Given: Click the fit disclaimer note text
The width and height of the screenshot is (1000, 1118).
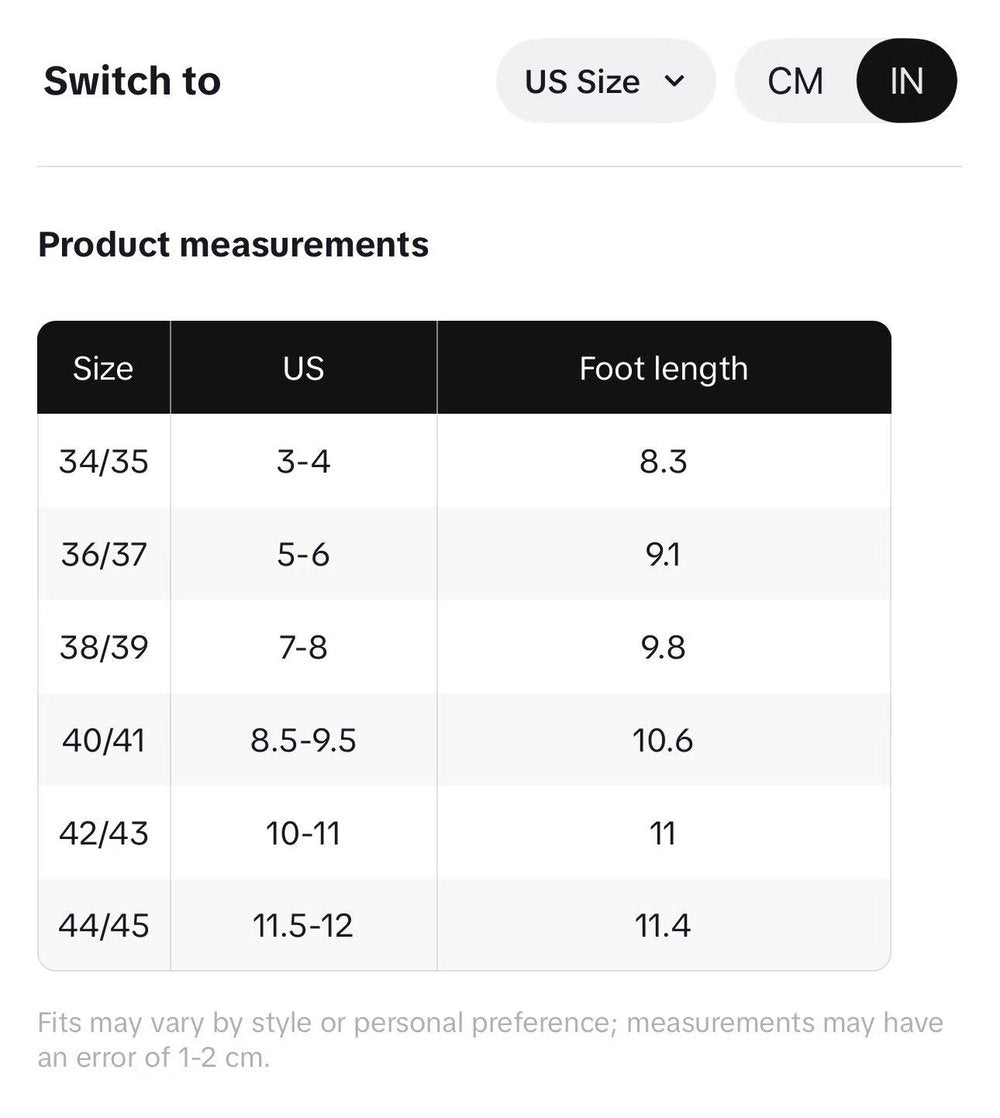Looking at the screenshot, I should 490,1040.
